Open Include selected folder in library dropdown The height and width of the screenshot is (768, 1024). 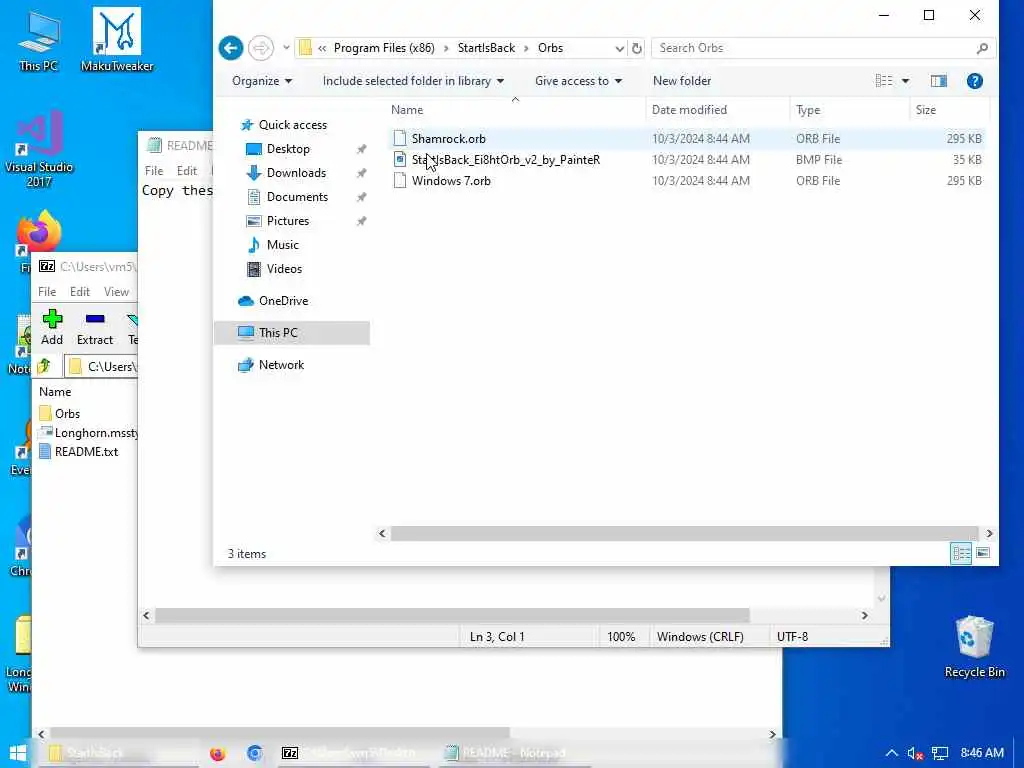pos(413,81)
